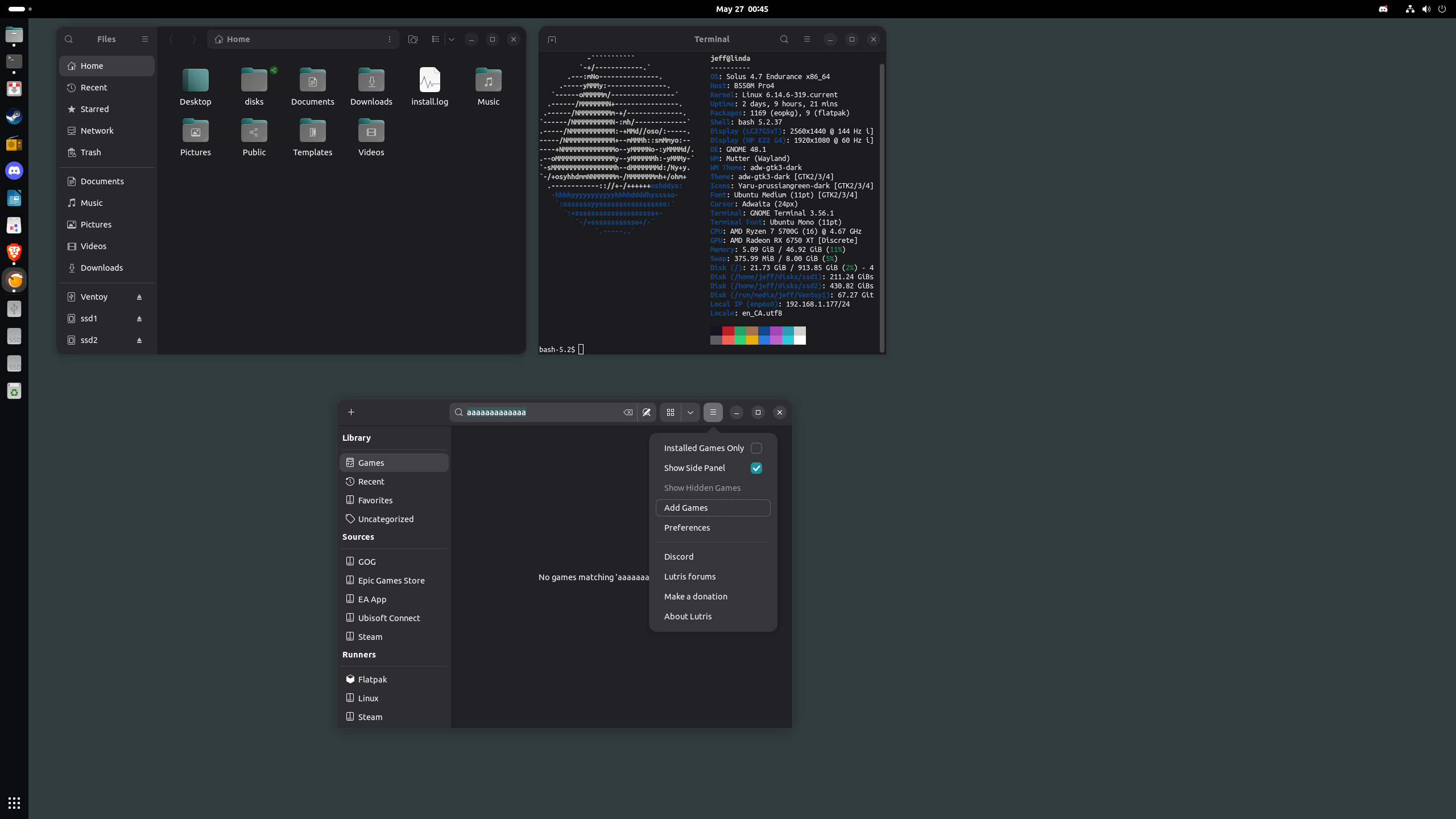The height and width of the screenshot is (819, 1456).
Task: Click the red color block in terminal palette
Action: point(728,331)
